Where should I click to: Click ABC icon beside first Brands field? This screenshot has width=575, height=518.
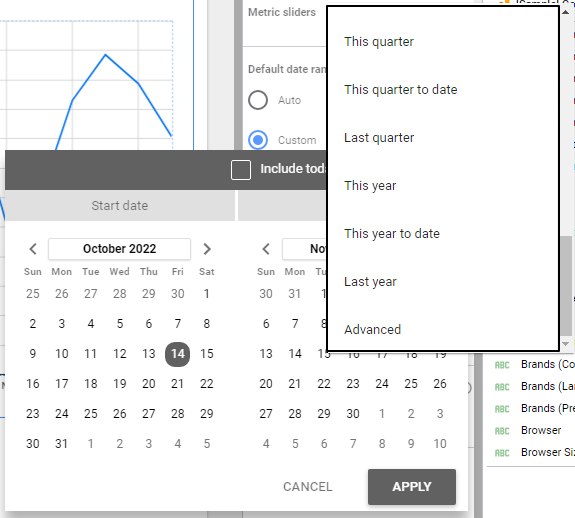pos(502,365)
